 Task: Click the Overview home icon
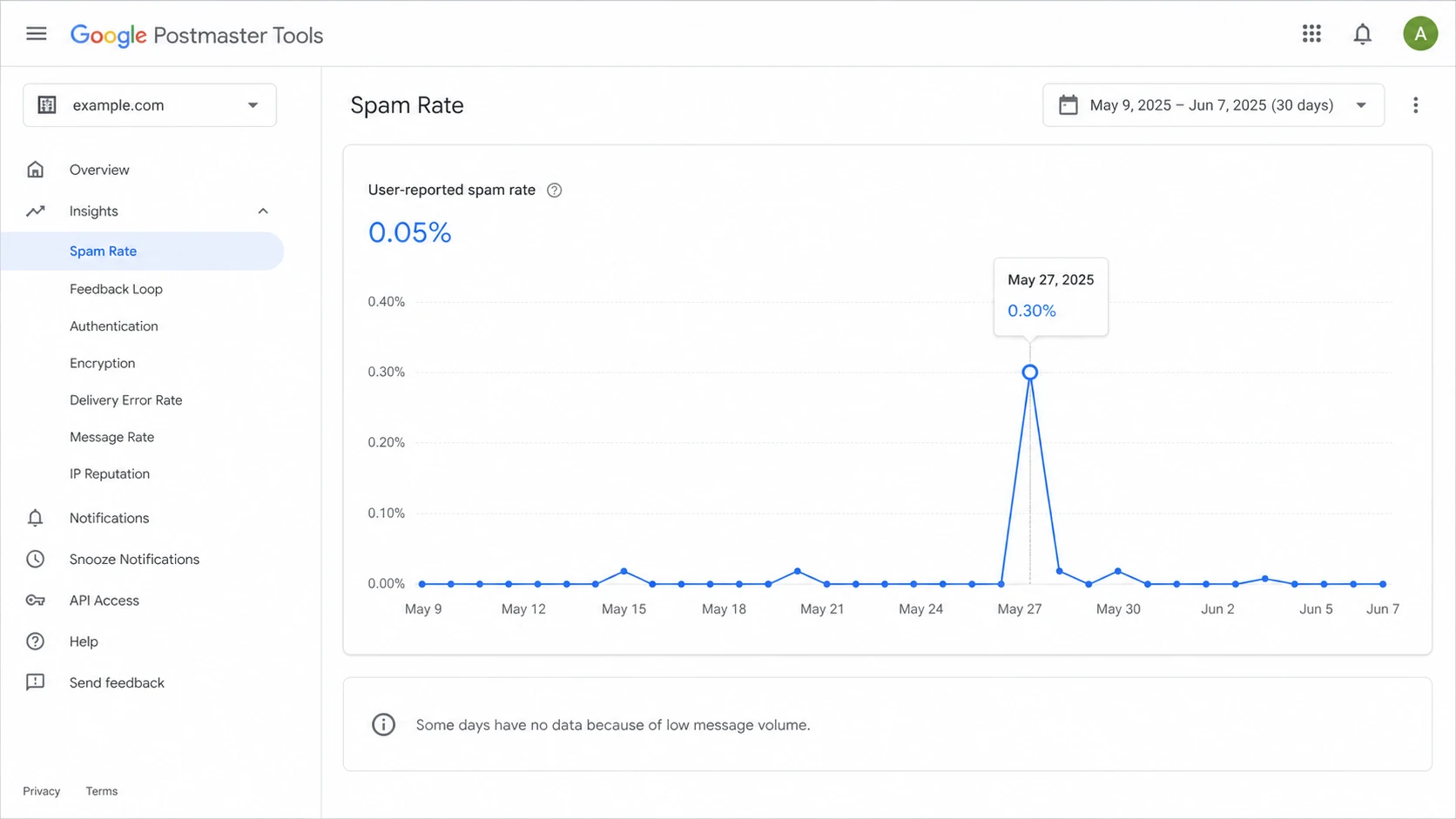pyautogui.click(x=35, y=170)
